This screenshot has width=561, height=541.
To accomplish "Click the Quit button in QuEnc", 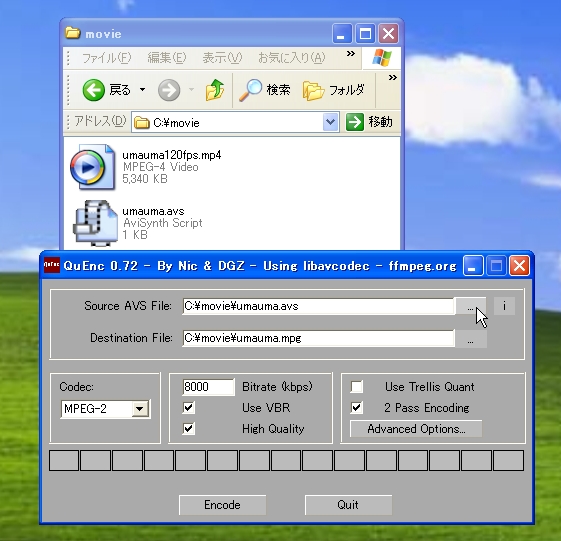I will click(348, 505).
